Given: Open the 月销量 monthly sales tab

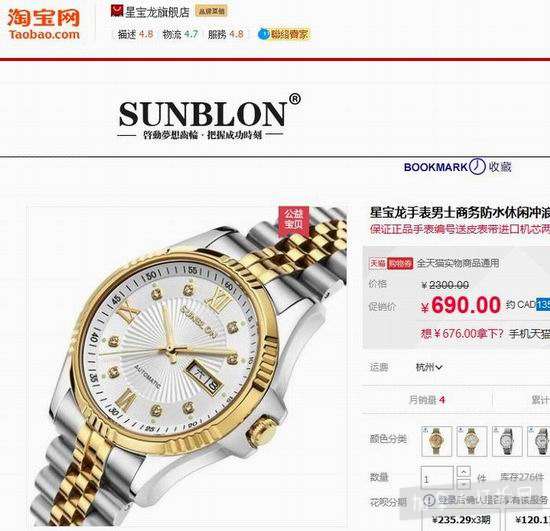Looking at the screenshot, I should point(427,399).
